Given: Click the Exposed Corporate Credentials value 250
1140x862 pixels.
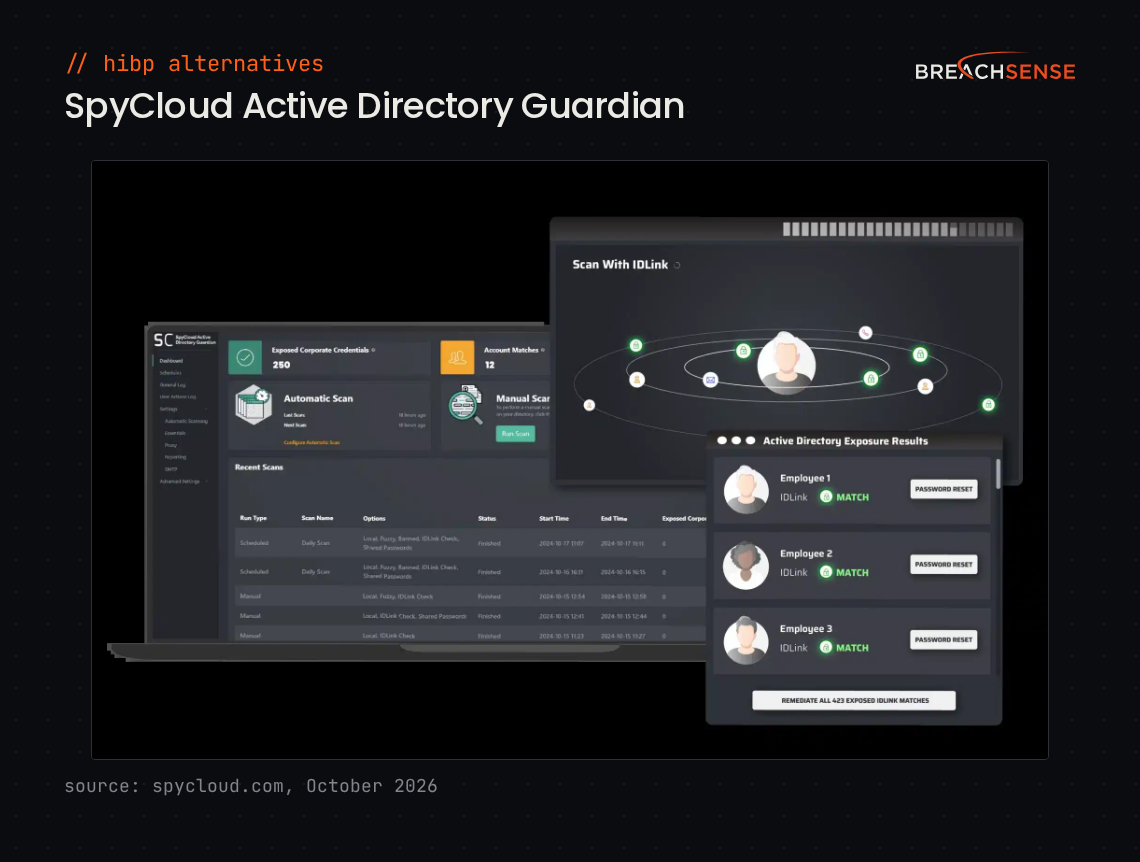Looking at the screenshot, I should [281, 365].
